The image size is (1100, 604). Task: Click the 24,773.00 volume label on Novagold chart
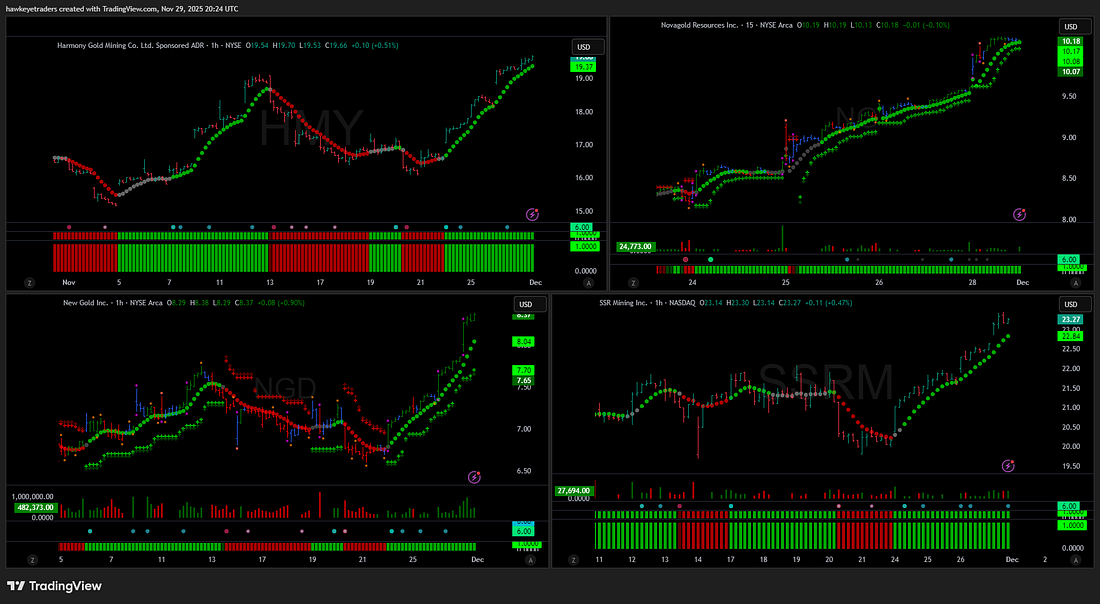click(x=636, y=247)
